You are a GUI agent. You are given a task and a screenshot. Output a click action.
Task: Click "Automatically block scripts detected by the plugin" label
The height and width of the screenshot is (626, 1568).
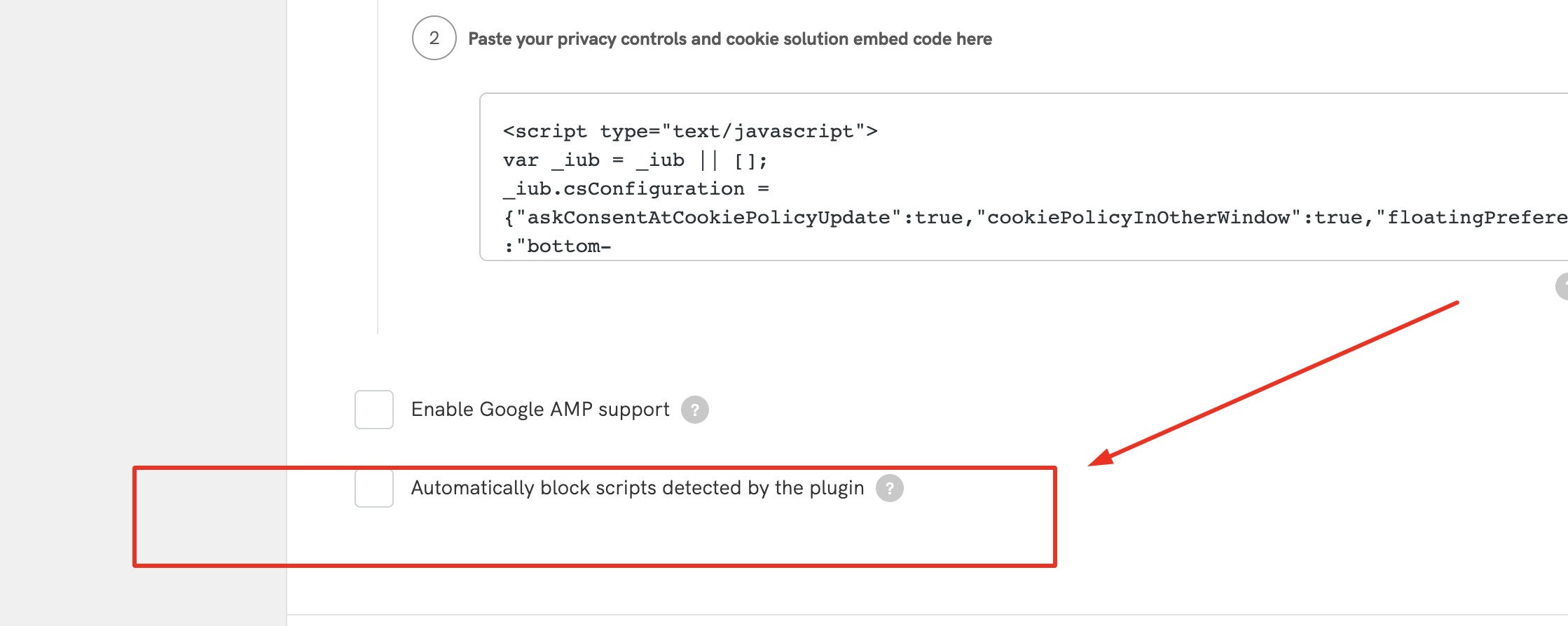point(638,488)
